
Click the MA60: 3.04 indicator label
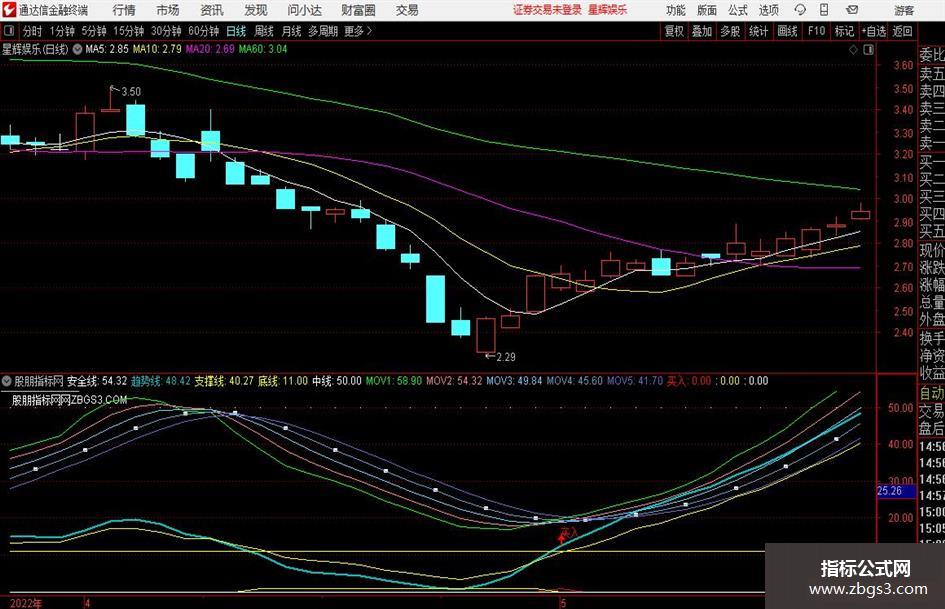(x=263, y=49)
